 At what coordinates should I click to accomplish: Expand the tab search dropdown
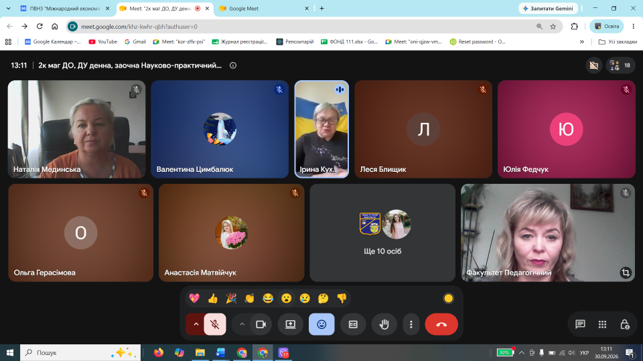[8, 8]
